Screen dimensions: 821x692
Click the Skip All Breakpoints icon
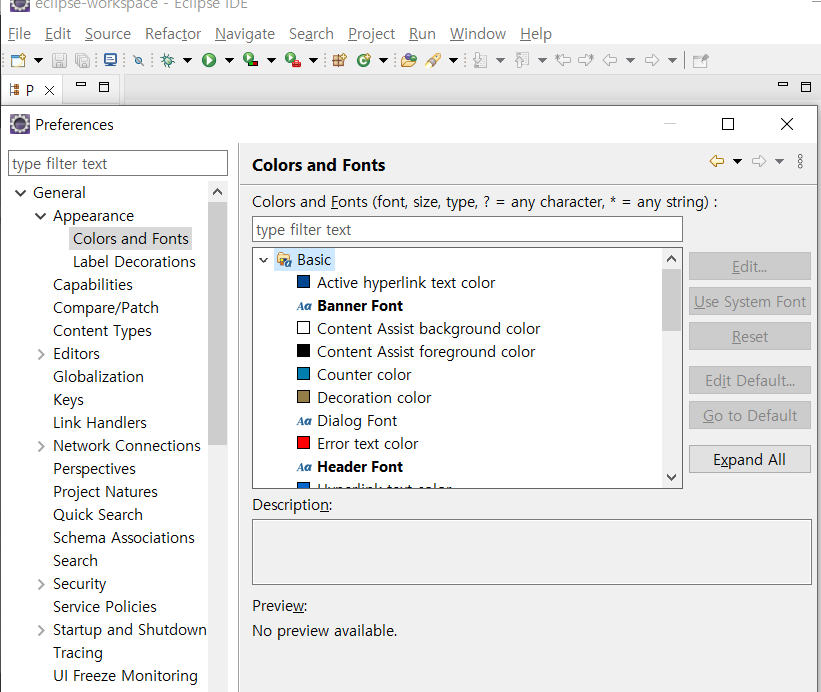click(x=138, y=60)
